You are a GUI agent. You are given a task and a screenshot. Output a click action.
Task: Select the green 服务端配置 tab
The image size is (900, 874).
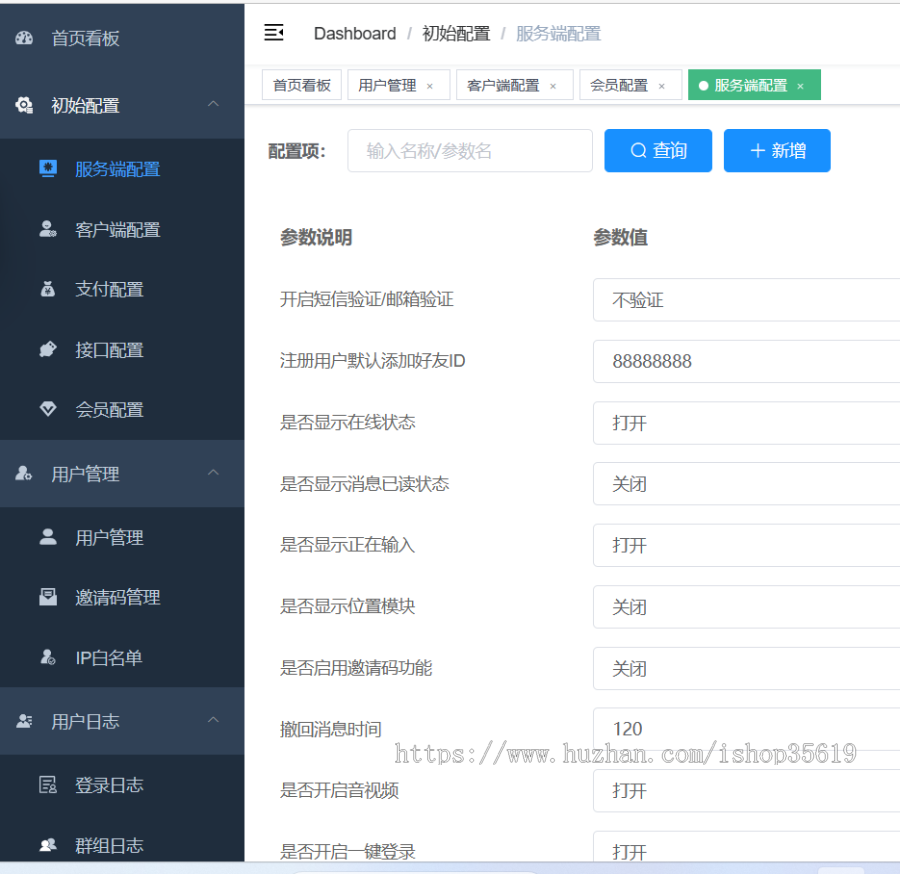[754, 85]
